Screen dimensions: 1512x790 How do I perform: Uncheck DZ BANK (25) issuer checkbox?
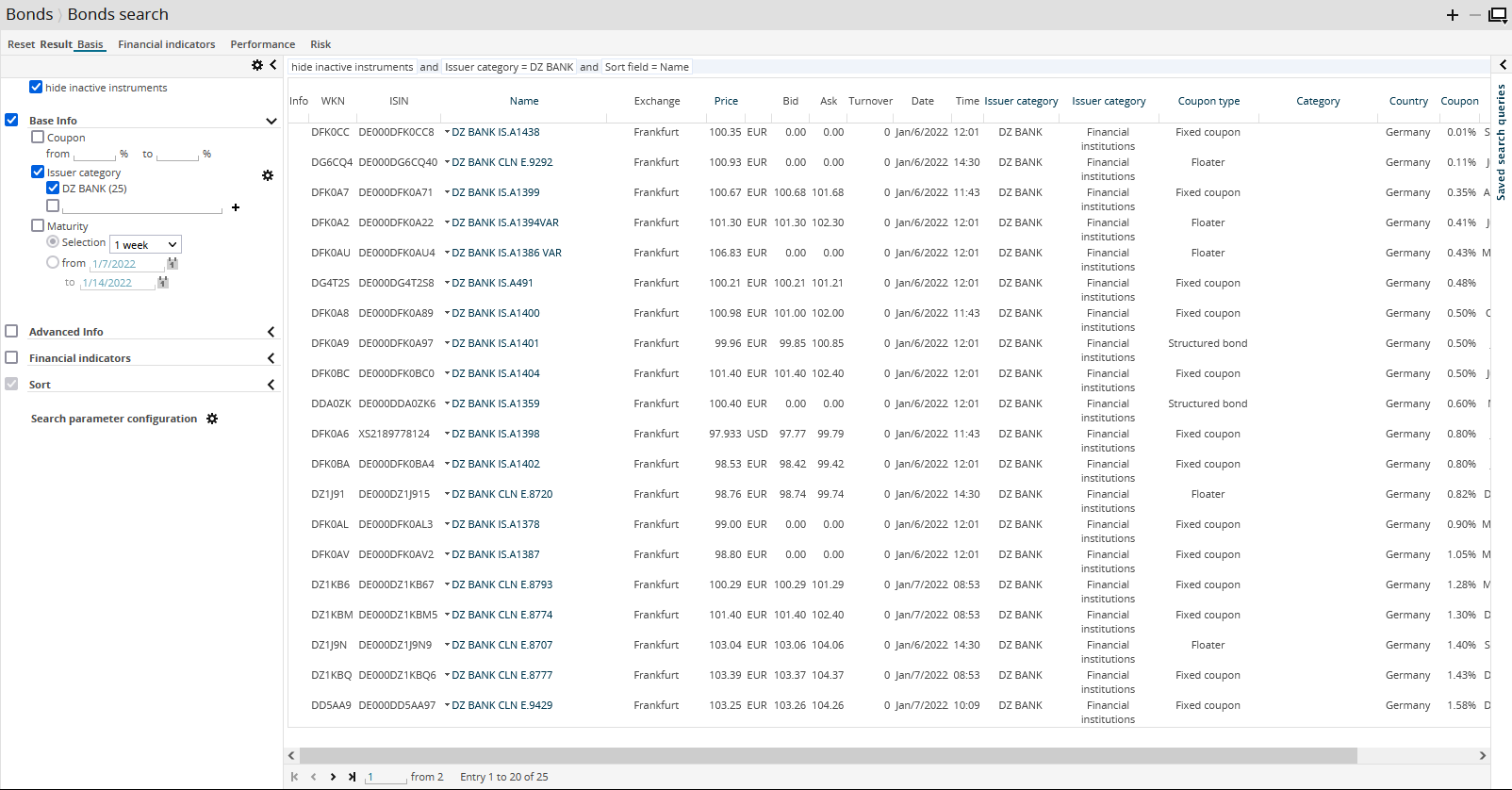53,188
